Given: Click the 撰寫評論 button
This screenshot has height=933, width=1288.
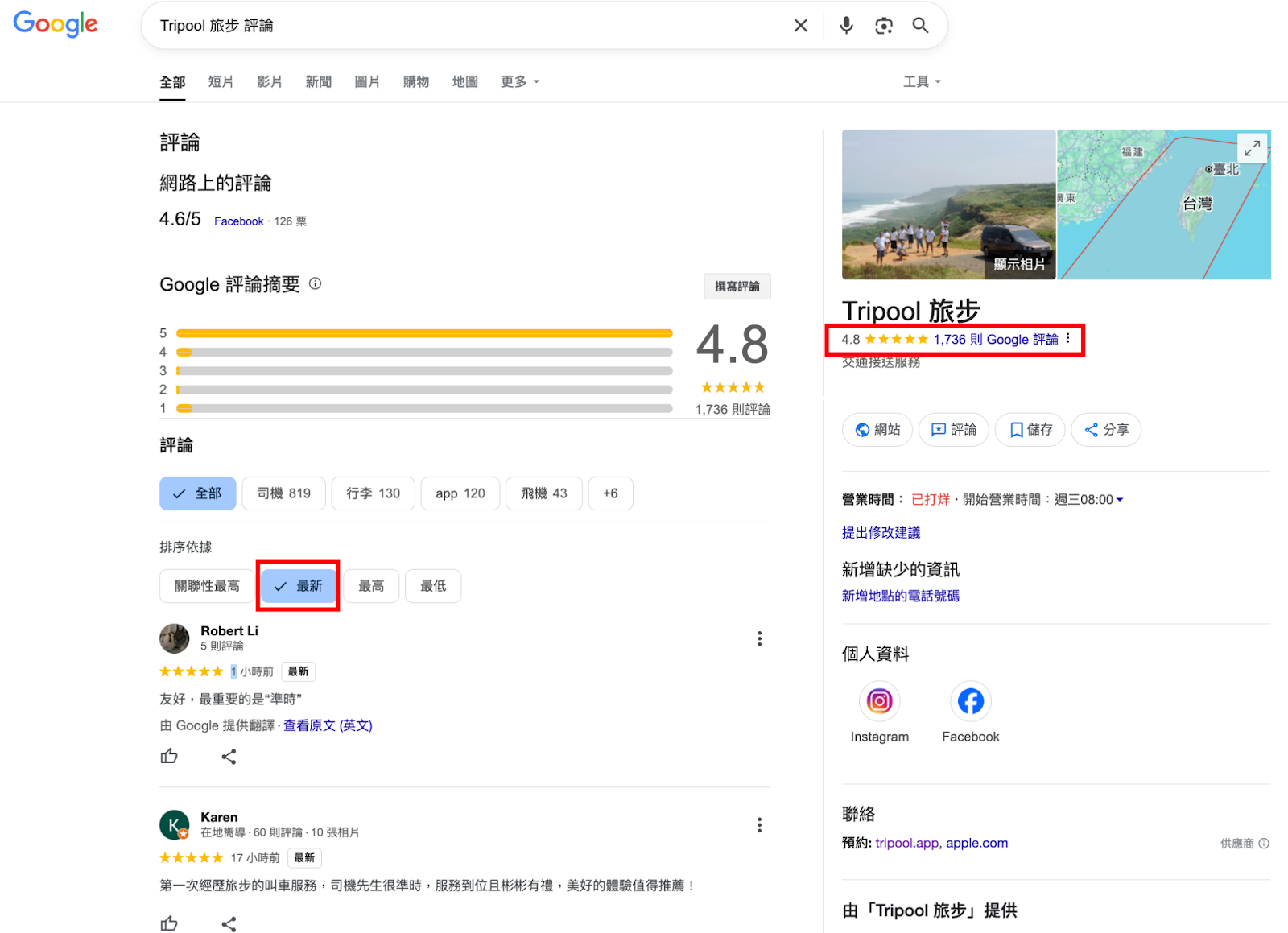Looking at the screenshot, I should (737, 287).
